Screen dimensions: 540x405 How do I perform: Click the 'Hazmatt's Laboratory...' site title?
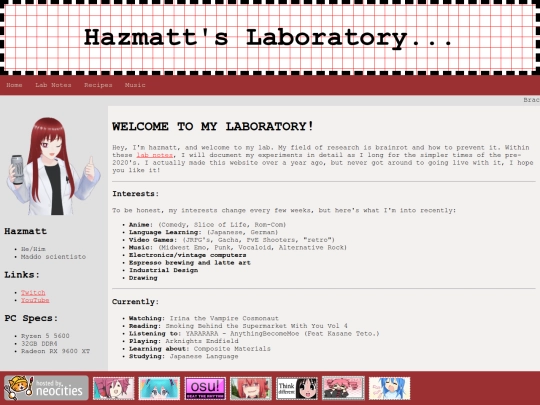[269, 38]
